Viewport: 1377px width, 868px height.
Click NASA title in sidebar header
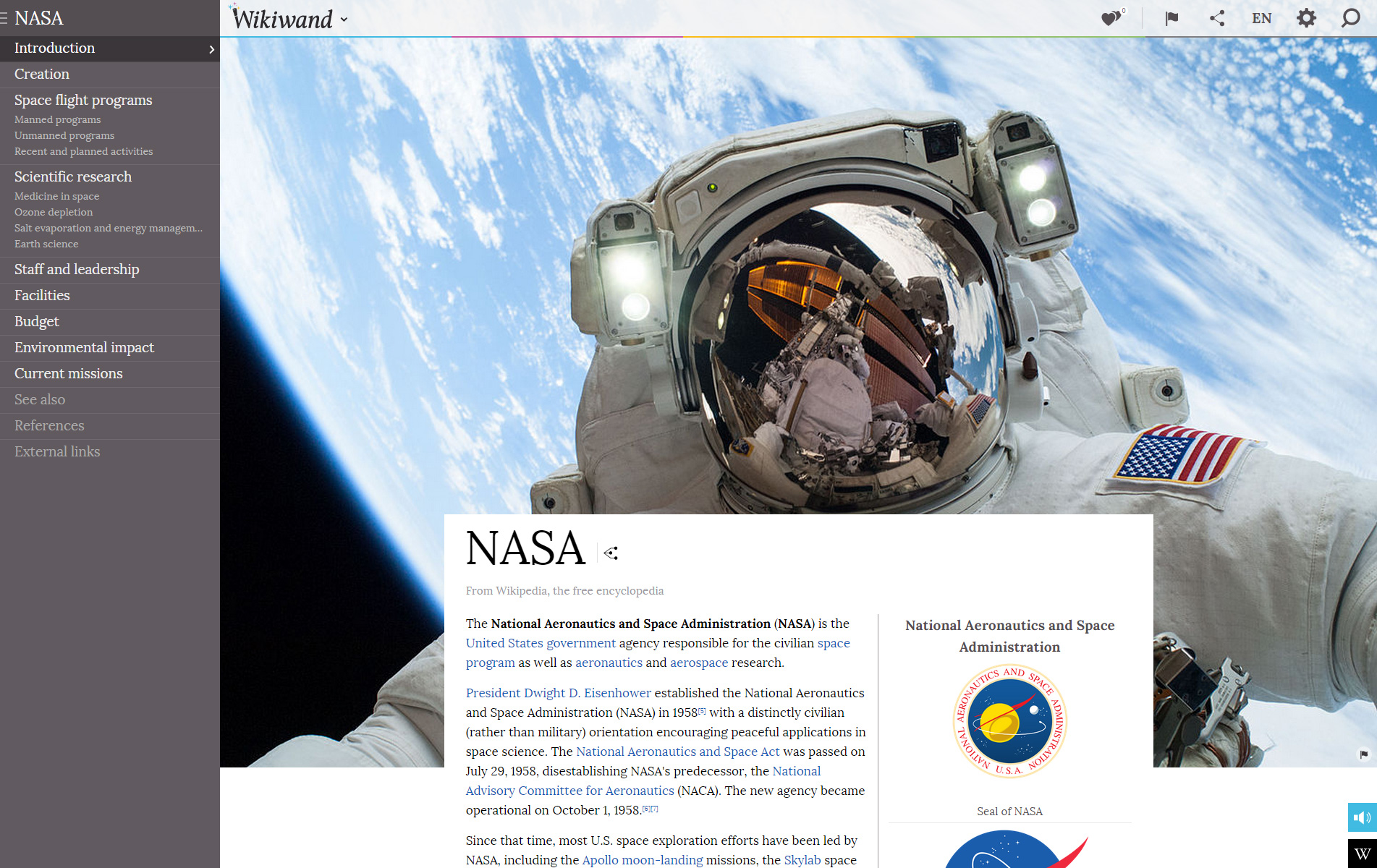tap(39, 18)
